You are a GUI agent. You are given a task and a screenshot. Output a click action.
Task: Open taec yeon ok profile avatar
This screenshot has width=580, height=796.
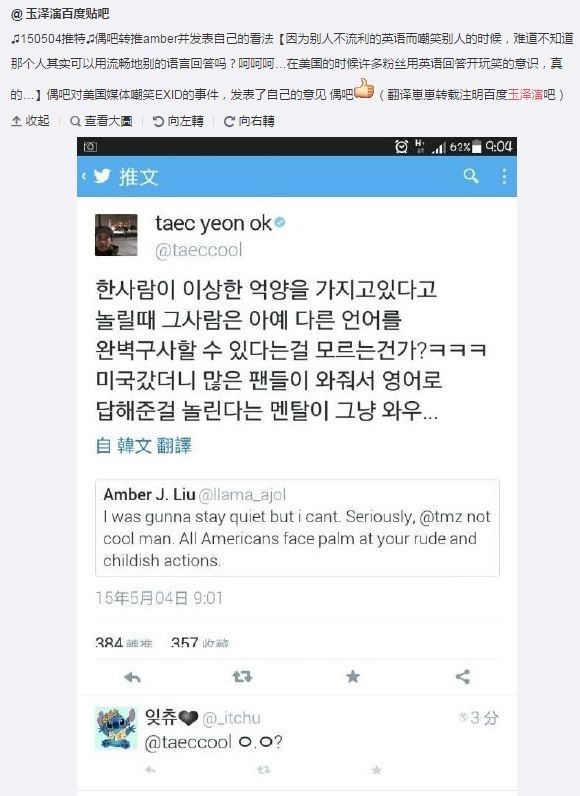116,235
